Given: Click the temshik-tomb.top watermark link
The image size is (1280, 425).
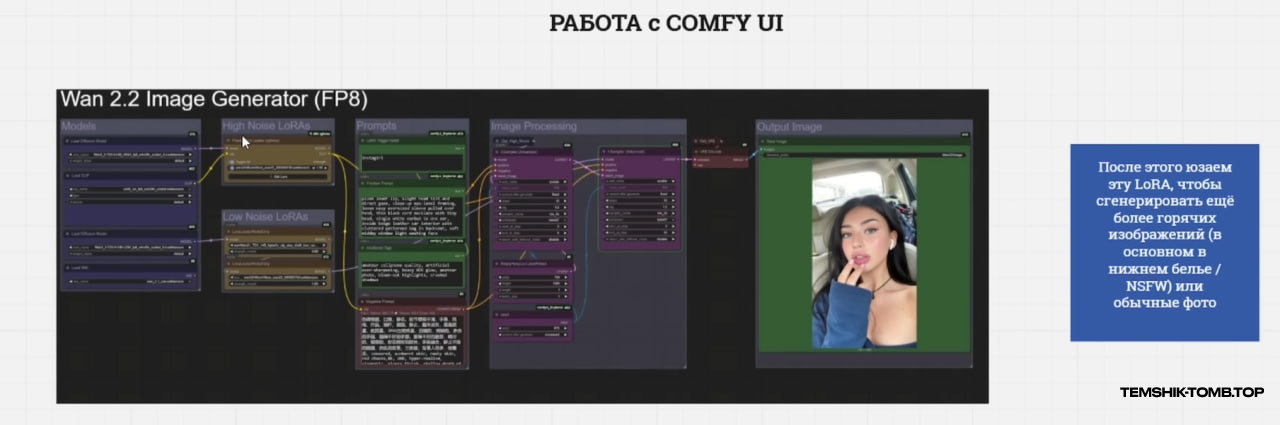Looking at the screenshot, I should click(x=1191, y=392).
